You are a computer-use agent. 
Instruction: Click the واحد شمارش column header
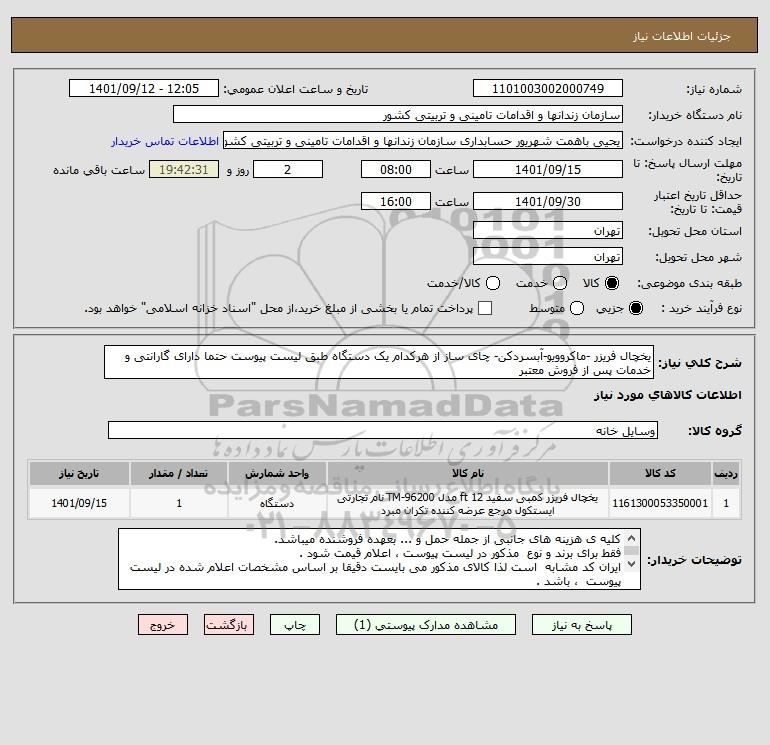coord(277,473)
